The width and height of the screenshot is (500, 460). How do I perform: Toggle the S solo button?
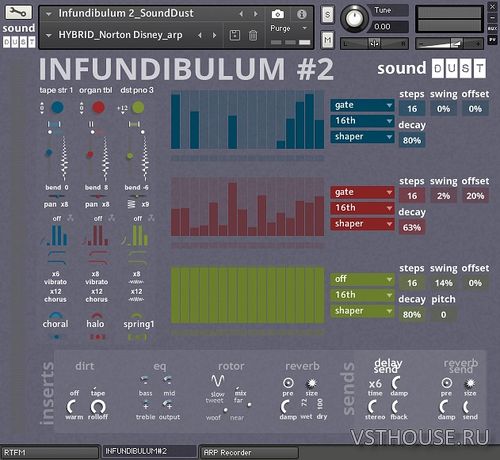click(327, 15)
